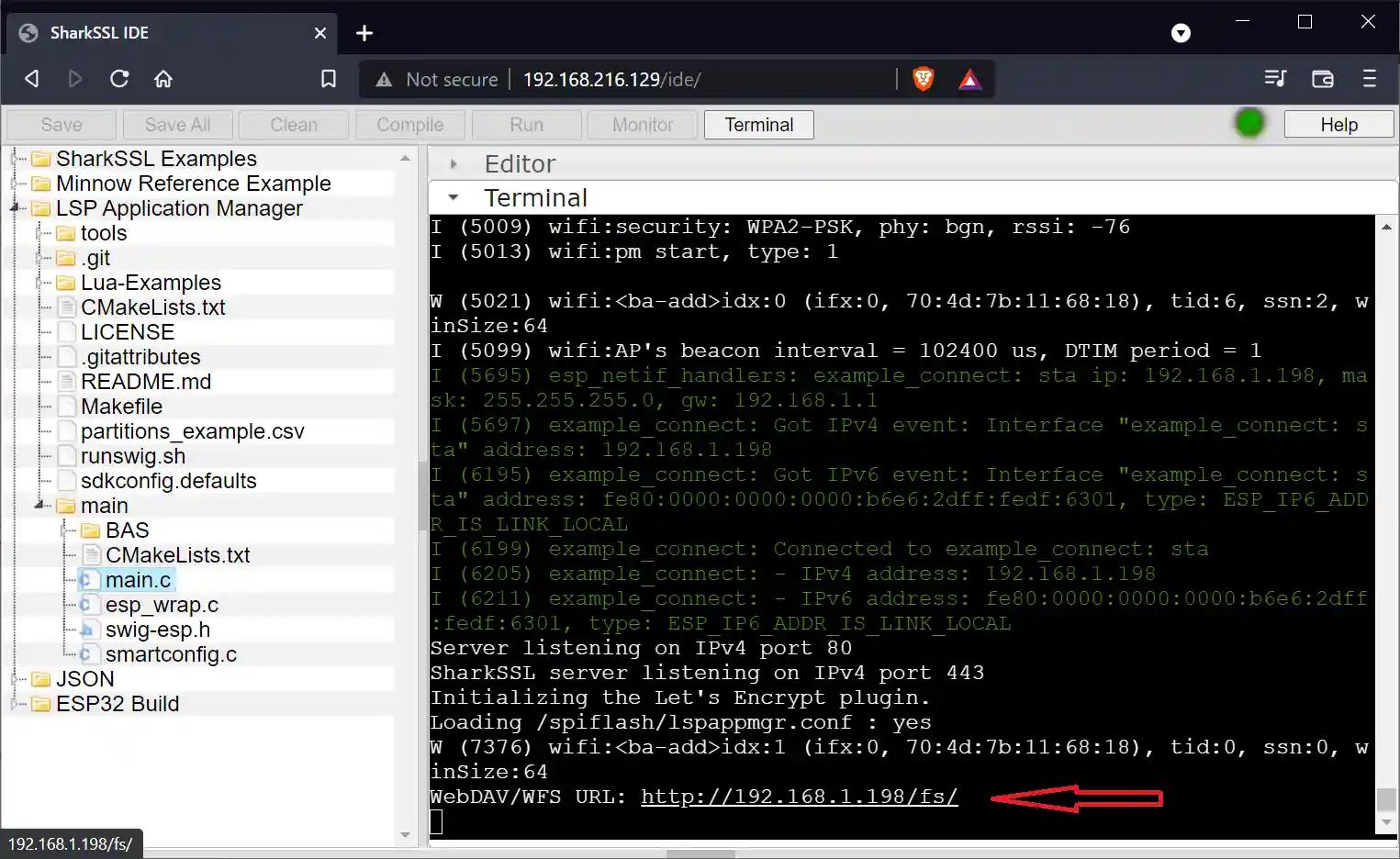This screenshot has width=1400, height=859.
Task: Switch to Terminal view in the toolbar
Action: point(758,124)
